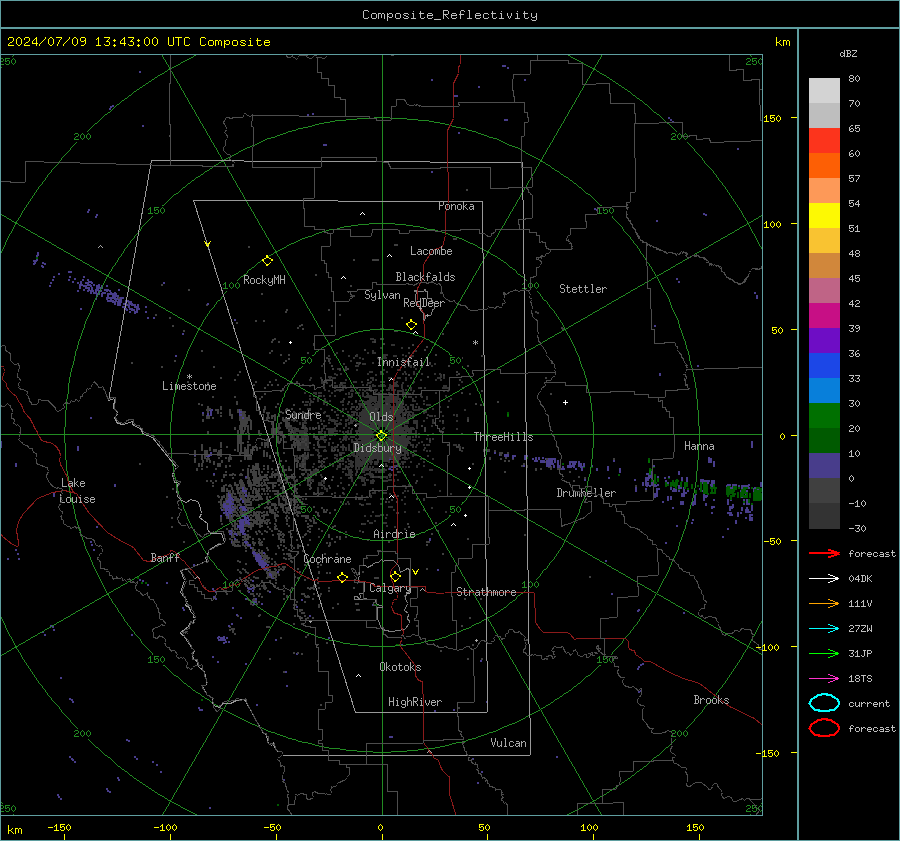This screenshot has height=841, width=900.
Task: Click the Olds city label
Action: (x=381, y=417)
